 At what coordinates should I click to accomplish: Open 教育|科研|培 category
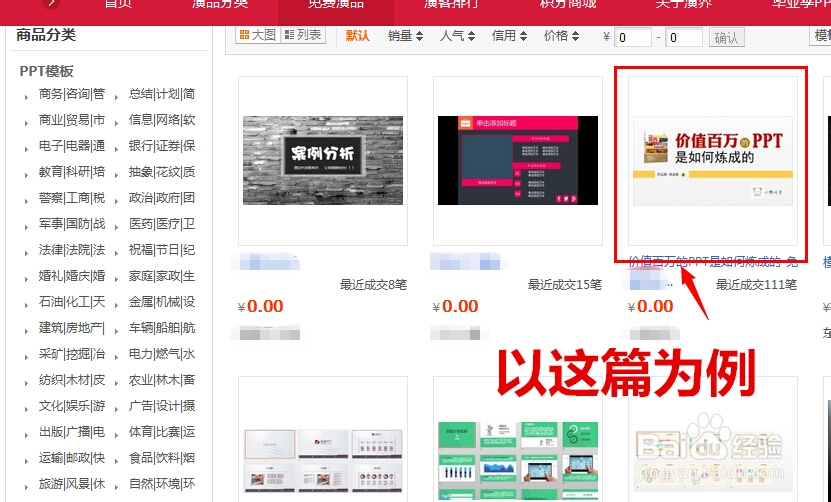pyautogui.click(x=72, y=172)
